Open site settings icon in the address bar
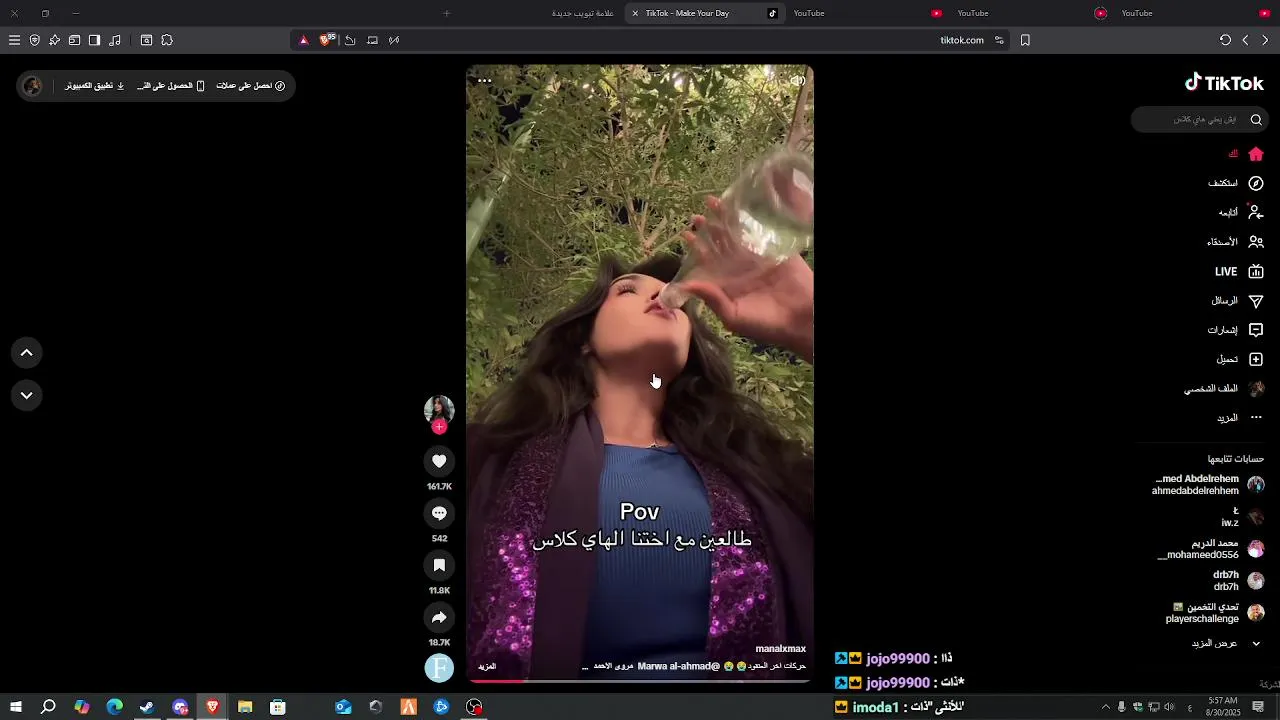Viewport: 1280px width, 720px height. tap(999, 40)
